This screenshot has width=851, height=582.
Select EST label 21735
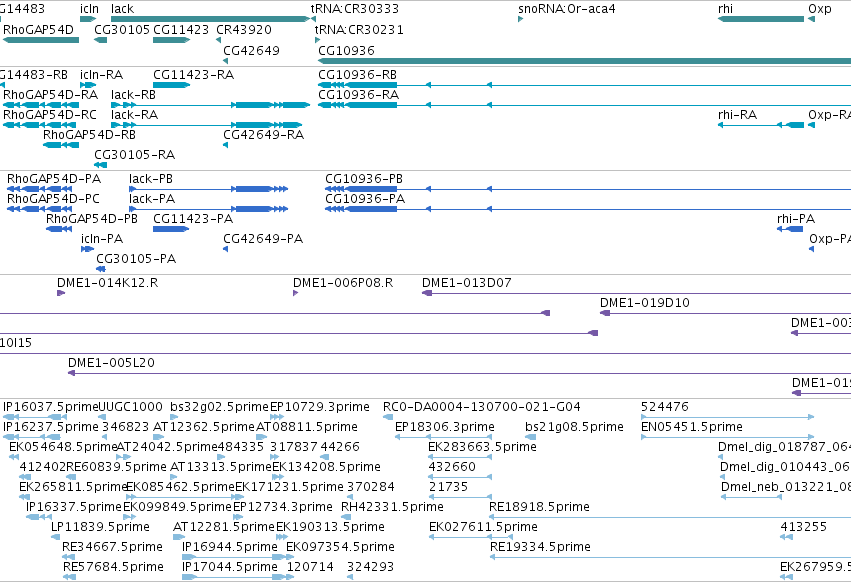coord(448,487)
